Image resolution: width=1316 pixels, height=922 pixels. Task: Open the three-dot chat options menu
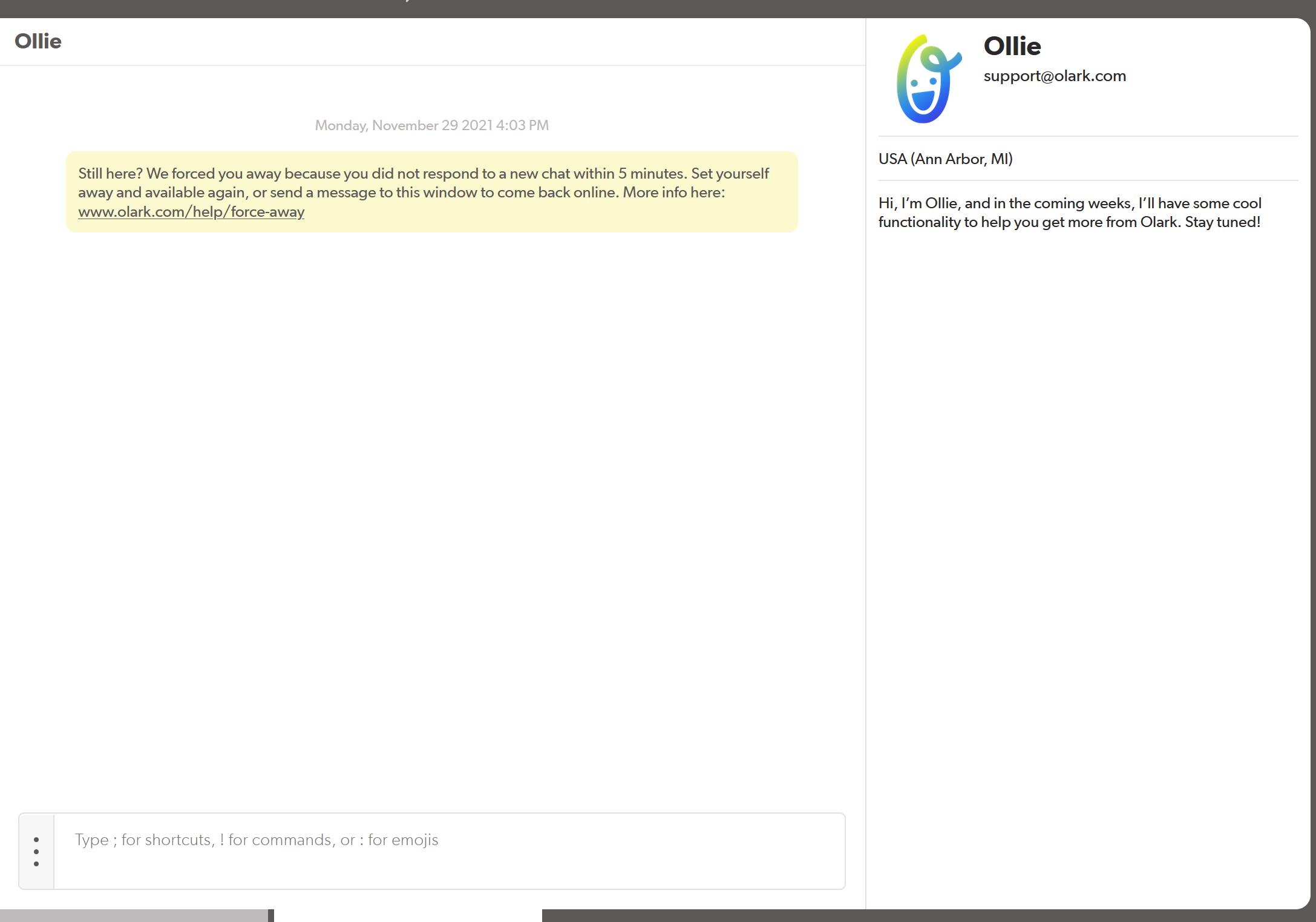click(x=36, y=851)
